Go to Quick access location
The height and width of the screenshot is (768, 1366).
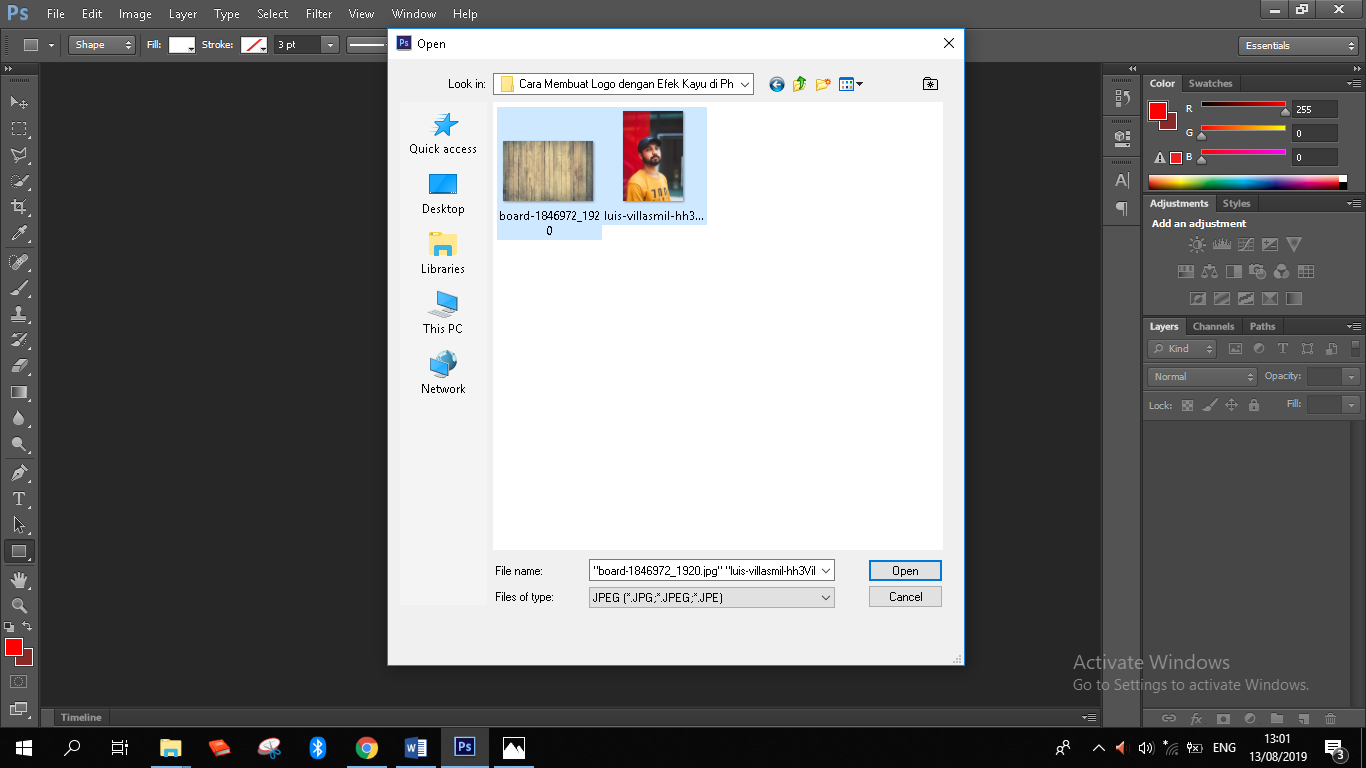[x=443, y=133]
